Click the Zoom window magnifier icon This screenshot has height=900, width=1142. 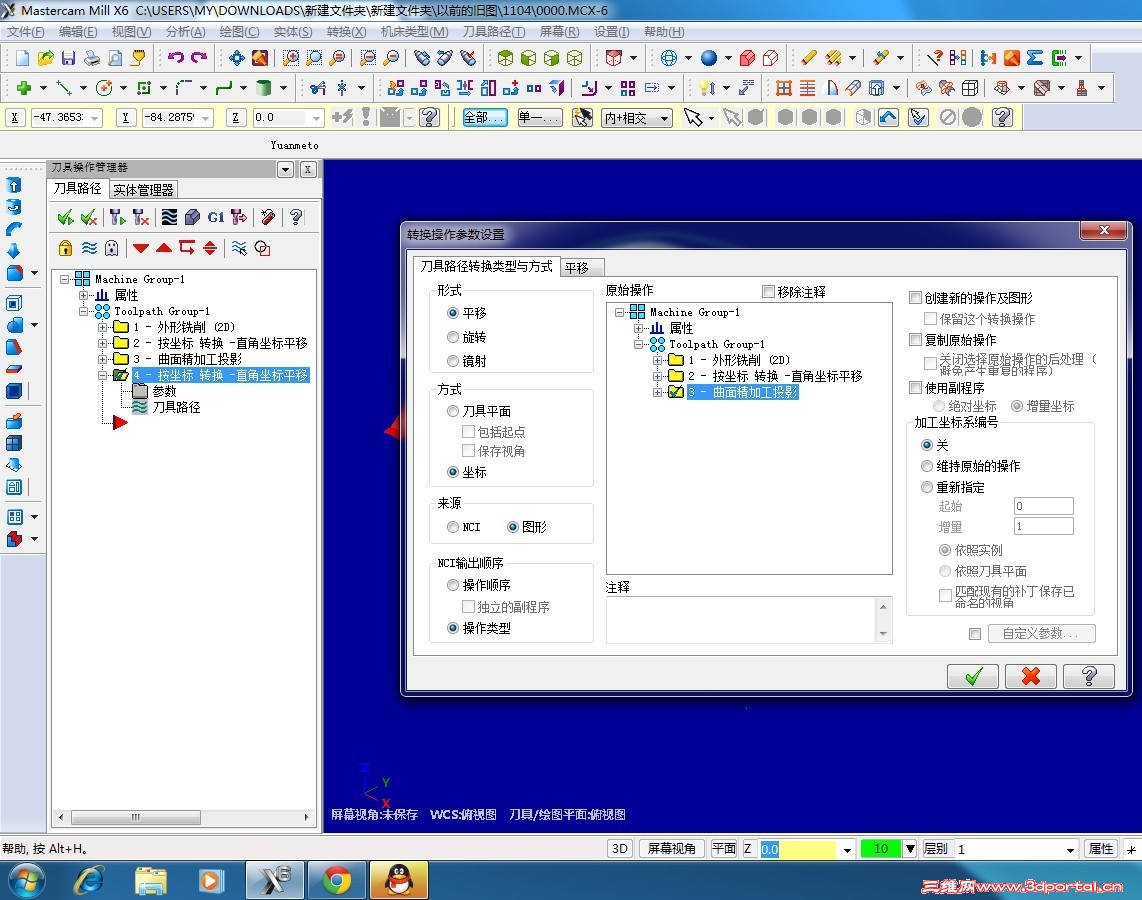tap(291, 58)
